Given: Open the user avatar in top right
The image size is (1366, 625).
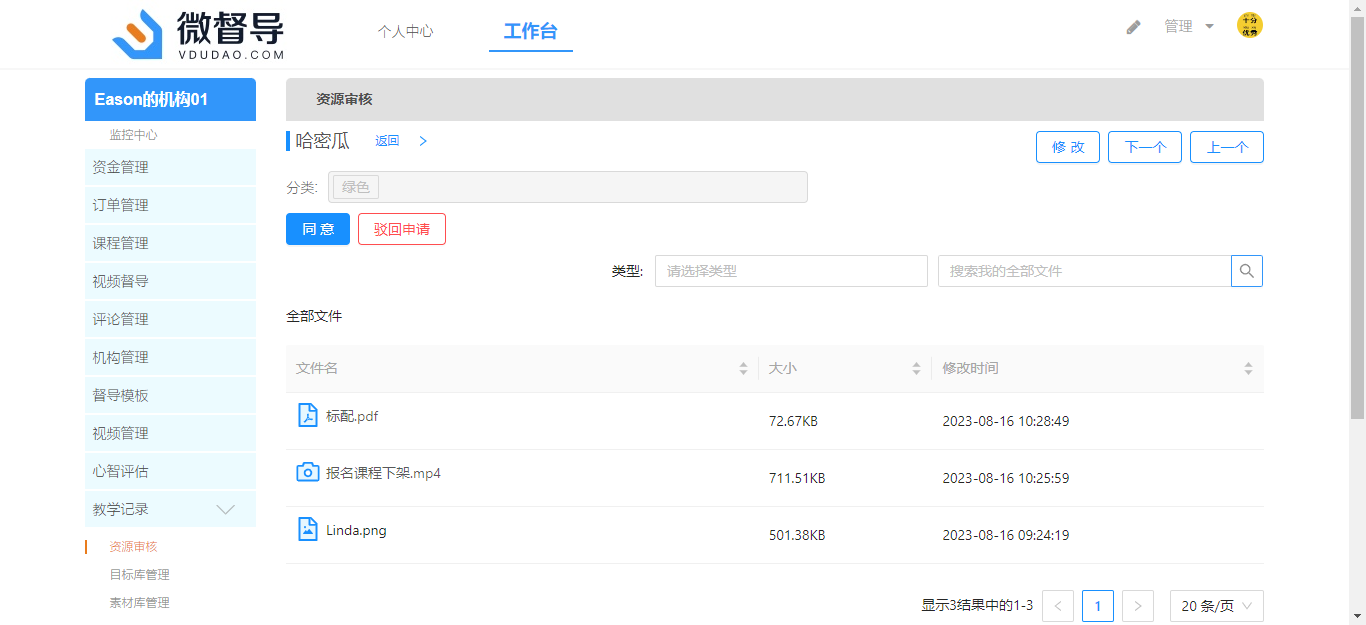Looking at the screenshot, I should (x=1250, y=25).
